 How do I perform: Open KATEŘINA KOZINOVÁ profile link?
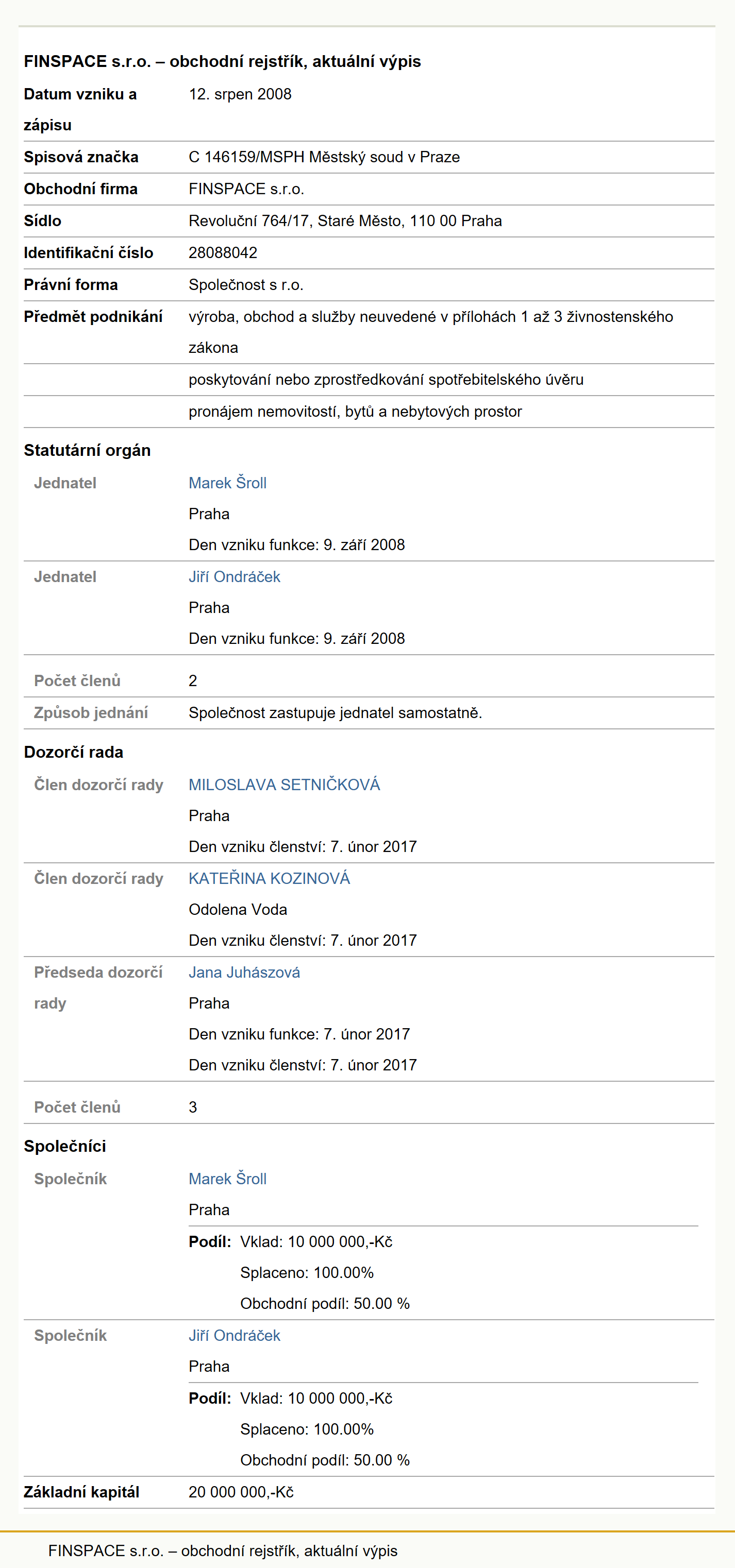pos(269,878)
